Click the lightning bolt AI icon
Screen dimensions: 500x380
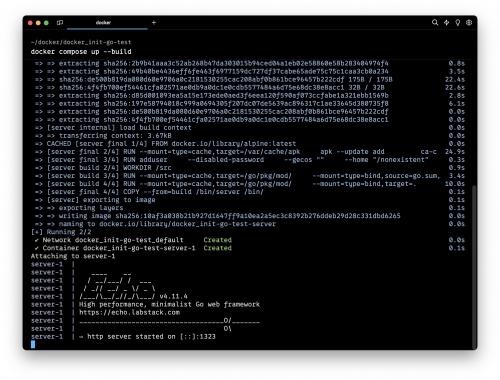pos(446,22)
